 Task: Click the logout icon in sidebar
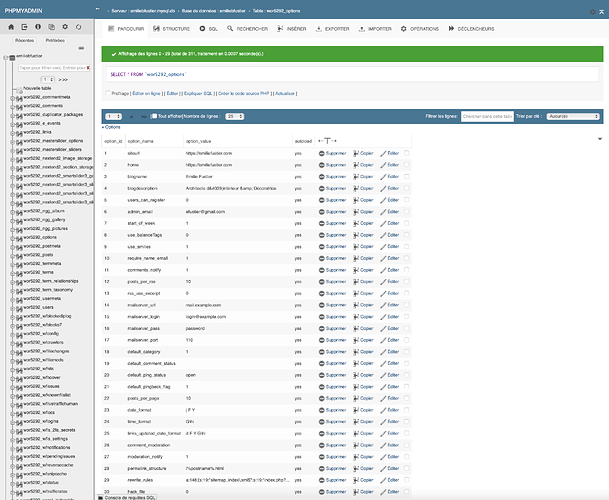24,27
